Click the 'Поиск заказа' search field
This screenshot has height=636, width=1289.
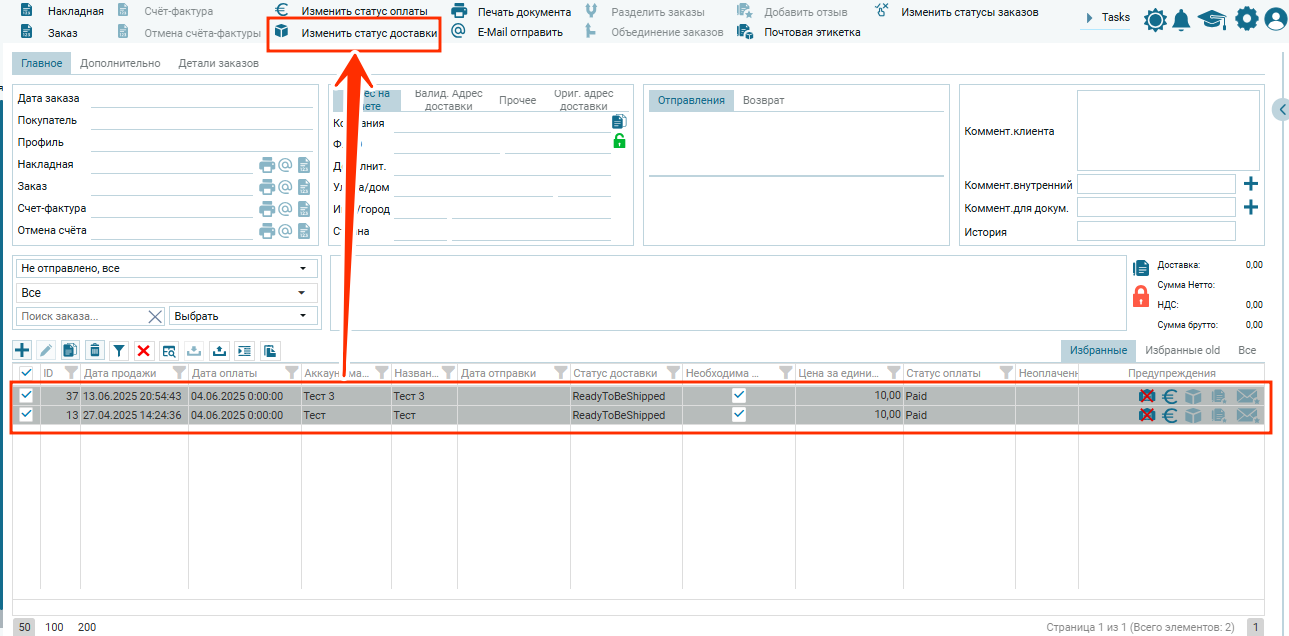(x=80, y=316)
